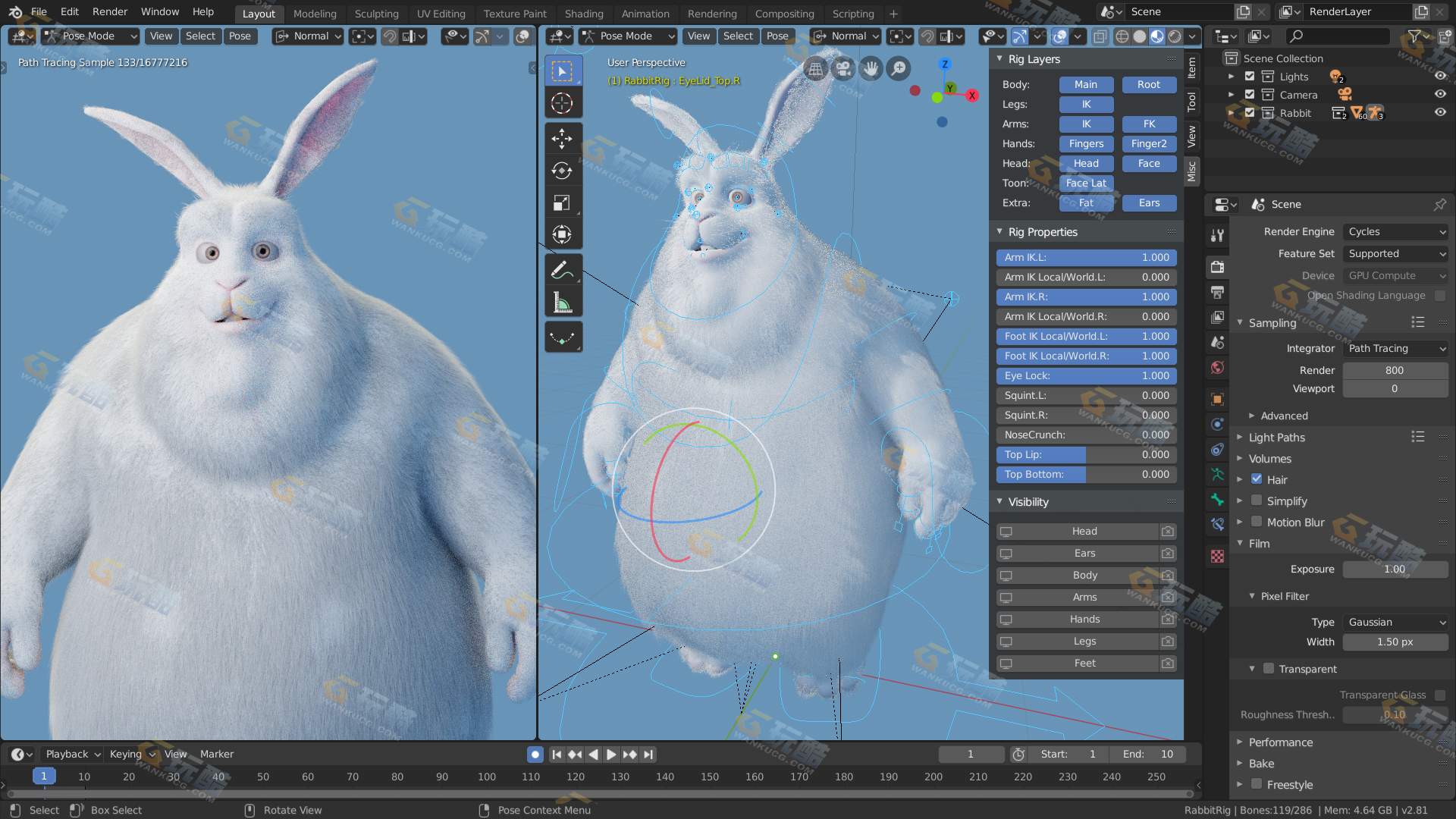Image resolution: width=1456 pixels, height=819 pixels.
Task: Expand the Light Paths panel
Action: tap(1276, 438)
